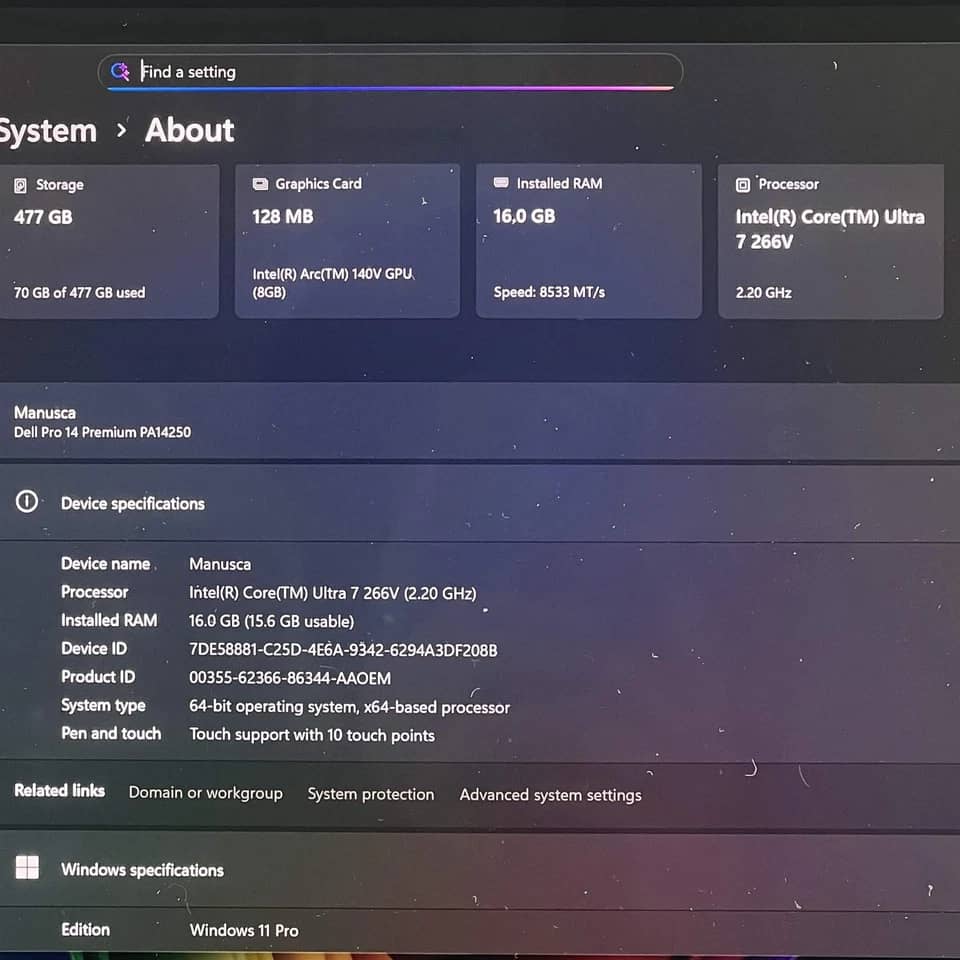Click the Device specifications info icon
The image size is (960, 960).
[x=26, y=501]
